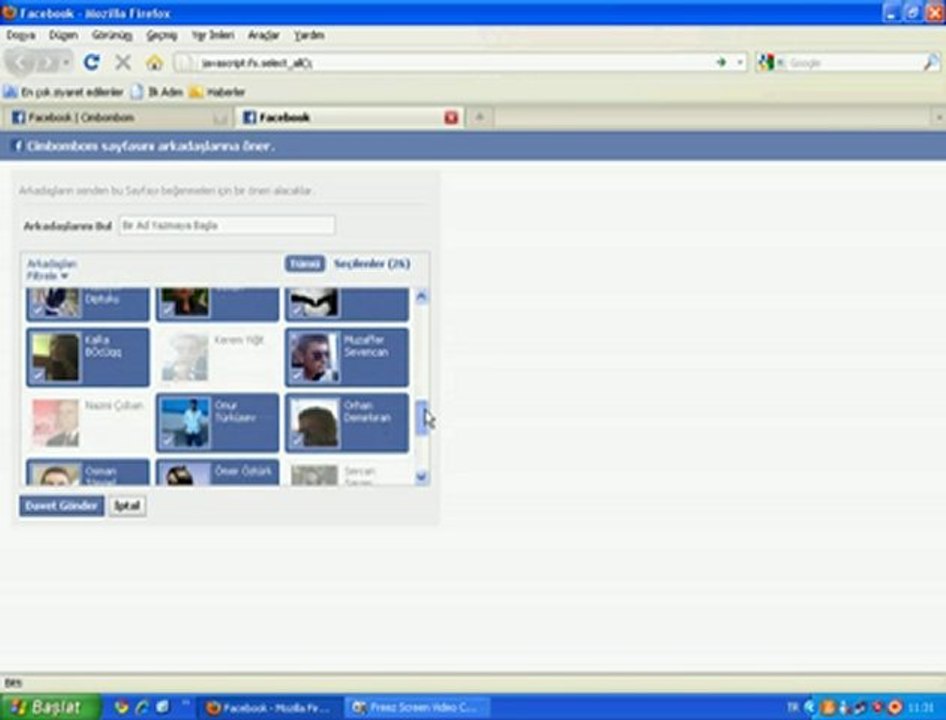The height and width of the screenshot is (720, 946).
Task: Open the Yer İmleri menu
Action: tap(212, 35)
